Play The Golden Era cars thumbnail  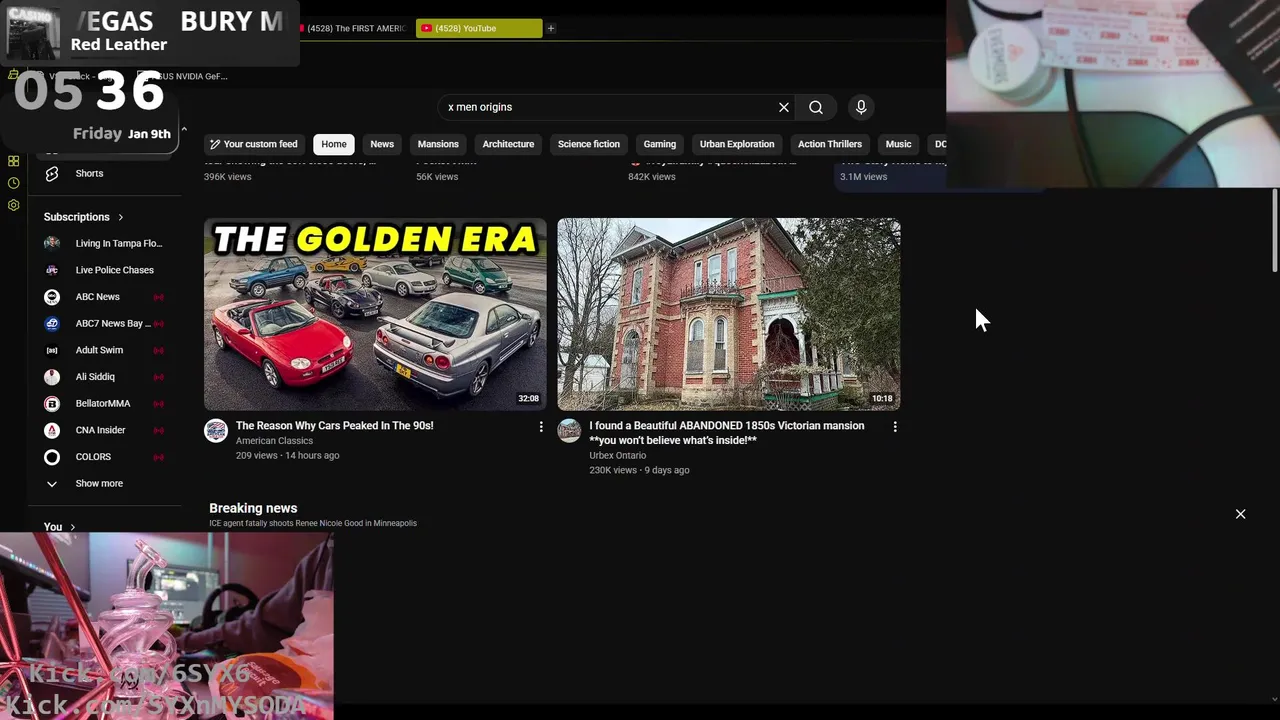coord(375,314)
